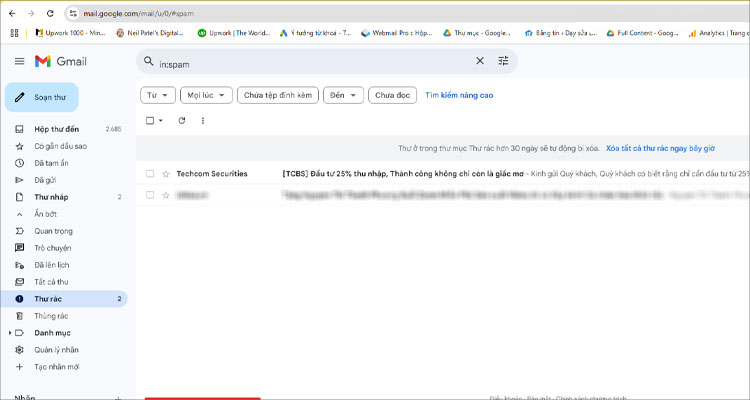The image size is (750, 400).
Task: Compose a new email with Soạn thư
Action: click(x=42, y=97)
